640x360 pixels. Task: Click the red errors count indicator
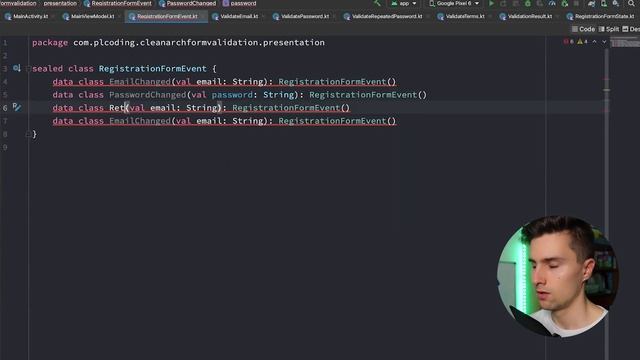(569, 42)
